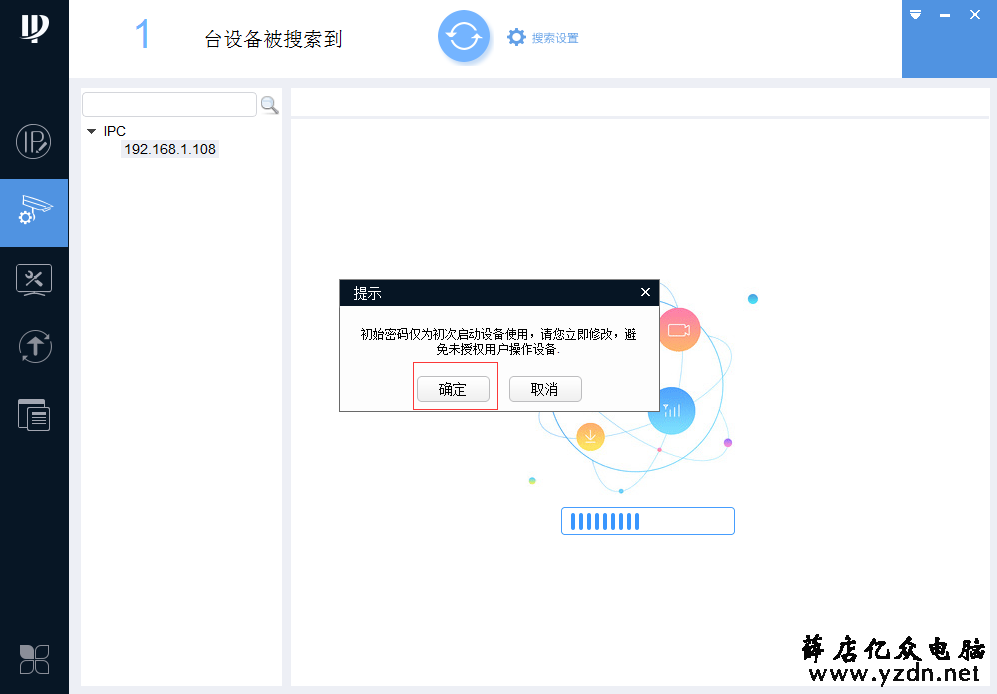This screenshot has width=997, height=694.
Task: Confirm the prompt with 确定 button
Action: [453, 389]
